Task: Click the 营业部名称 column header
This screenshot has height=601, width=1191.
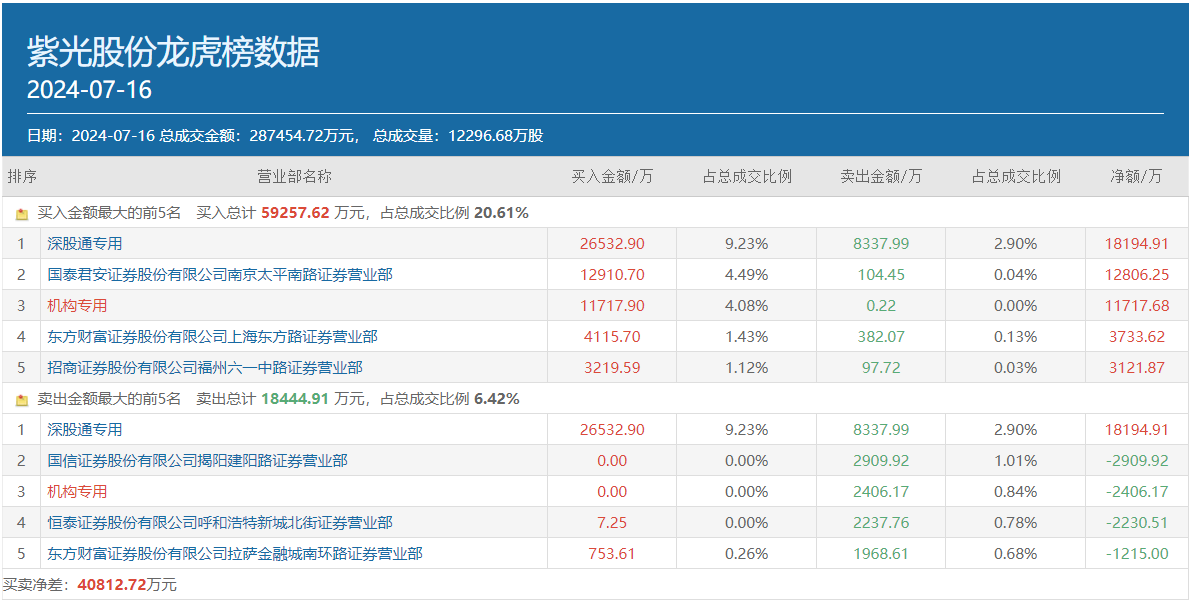Action: click(294, 177)
